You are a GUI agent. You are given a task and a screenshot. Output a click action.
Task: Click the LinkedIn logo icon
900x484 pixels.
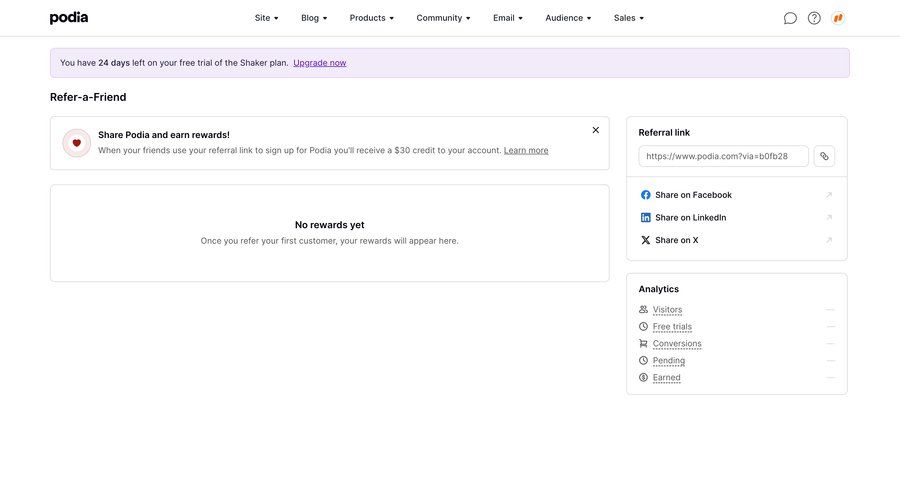(646, 218)
